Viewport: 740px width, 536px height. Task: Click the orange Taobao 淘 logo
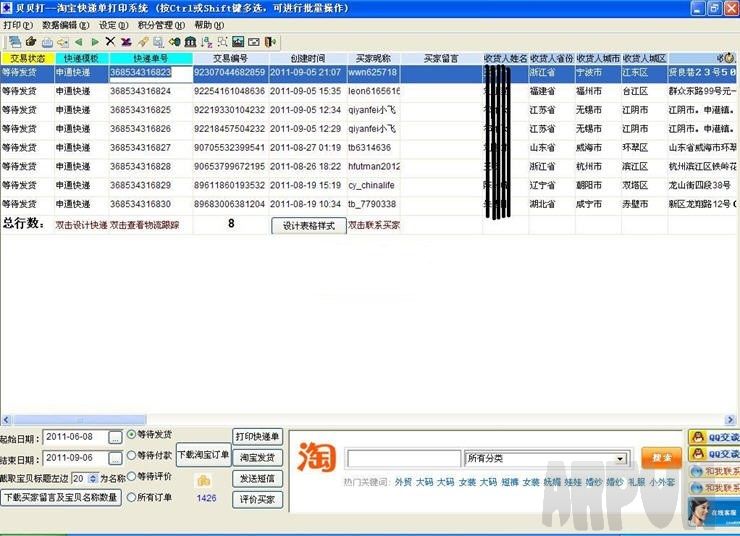(317, 457)
